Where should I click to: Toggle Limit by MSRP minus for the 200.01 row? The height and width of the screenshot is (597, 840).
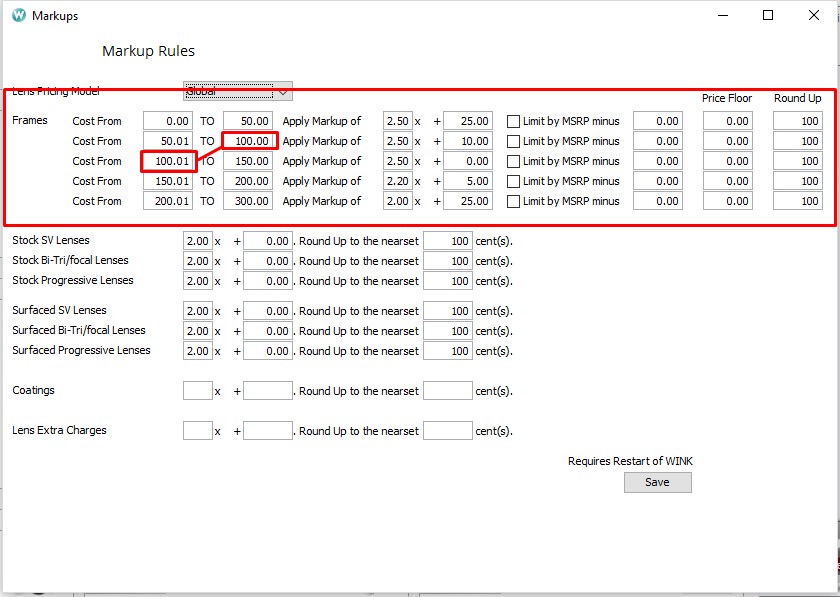pos(514,201)
